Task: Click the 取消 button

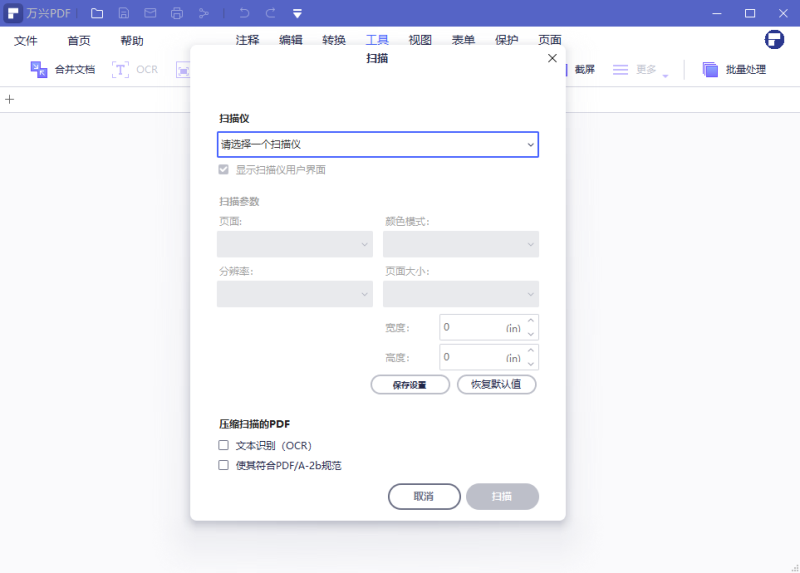Action: click(424, 496)
